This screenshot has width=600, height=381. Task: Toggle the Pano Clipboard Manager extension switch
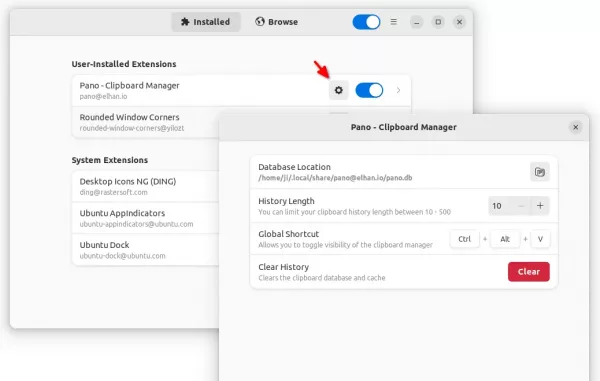(369, 90)
